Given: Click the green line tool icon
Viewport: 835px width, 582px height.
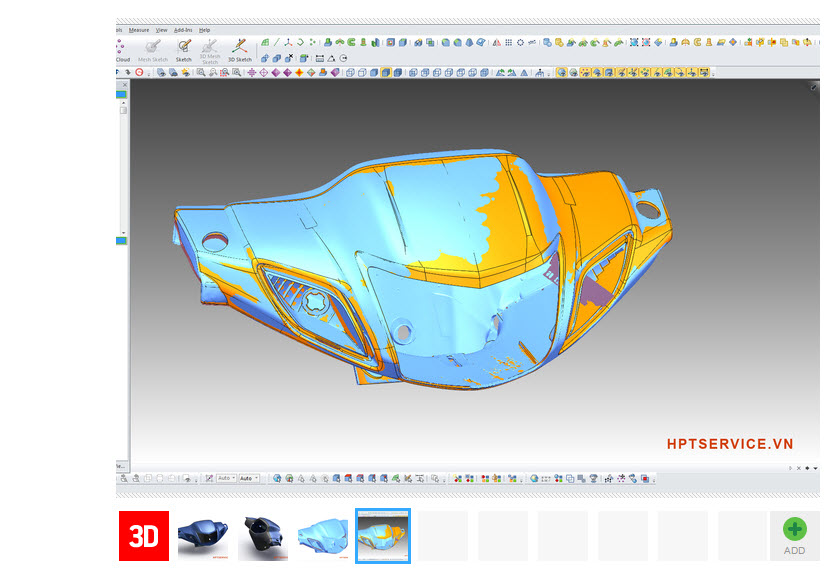Looking at the screenshot, I should 277,42.
